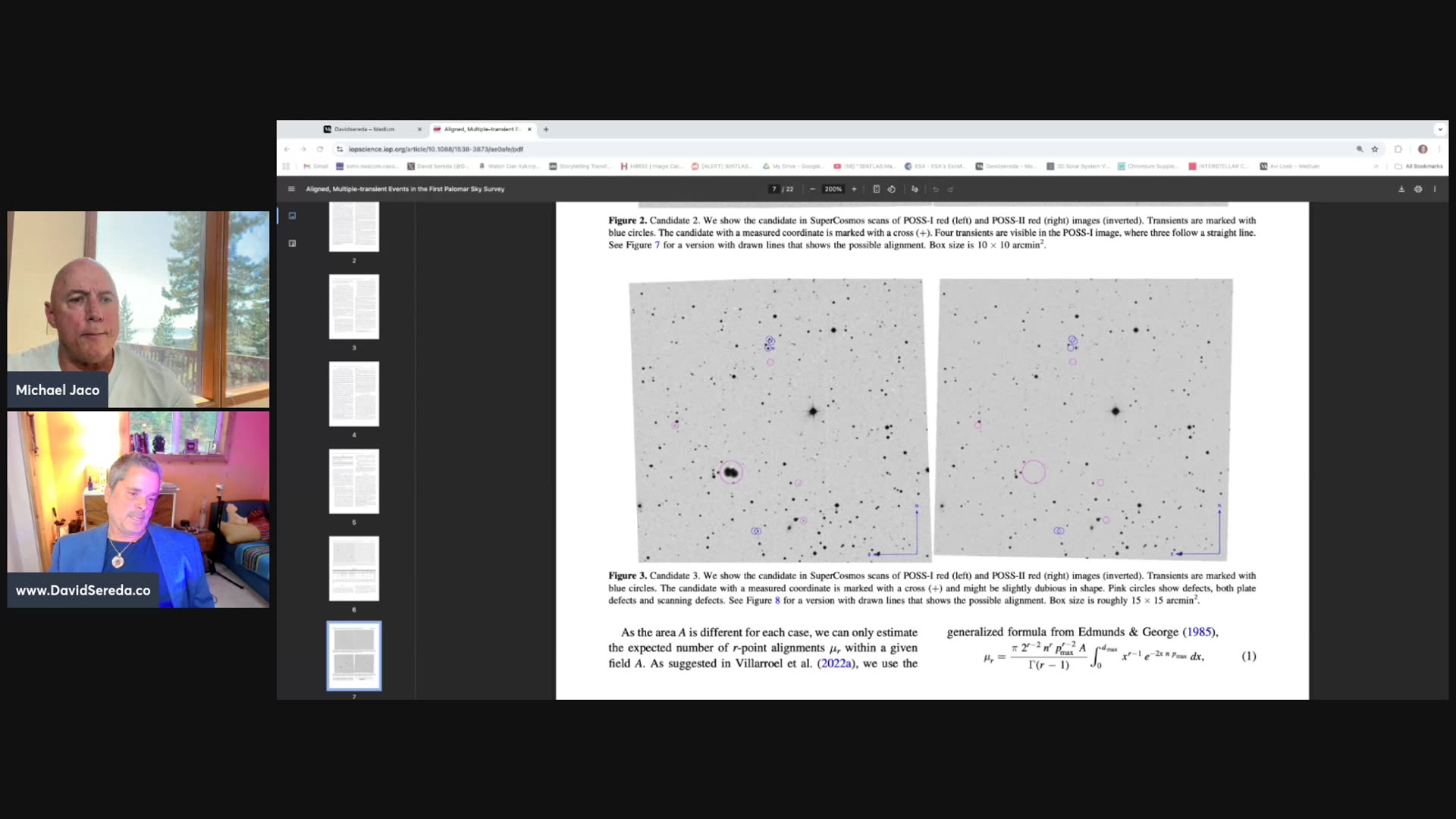This screenshot has width=1456, height=819.
Task: Click the Villarroel et al. 2022a citation link
Action: pyautogui.click(x=836, y=663)
